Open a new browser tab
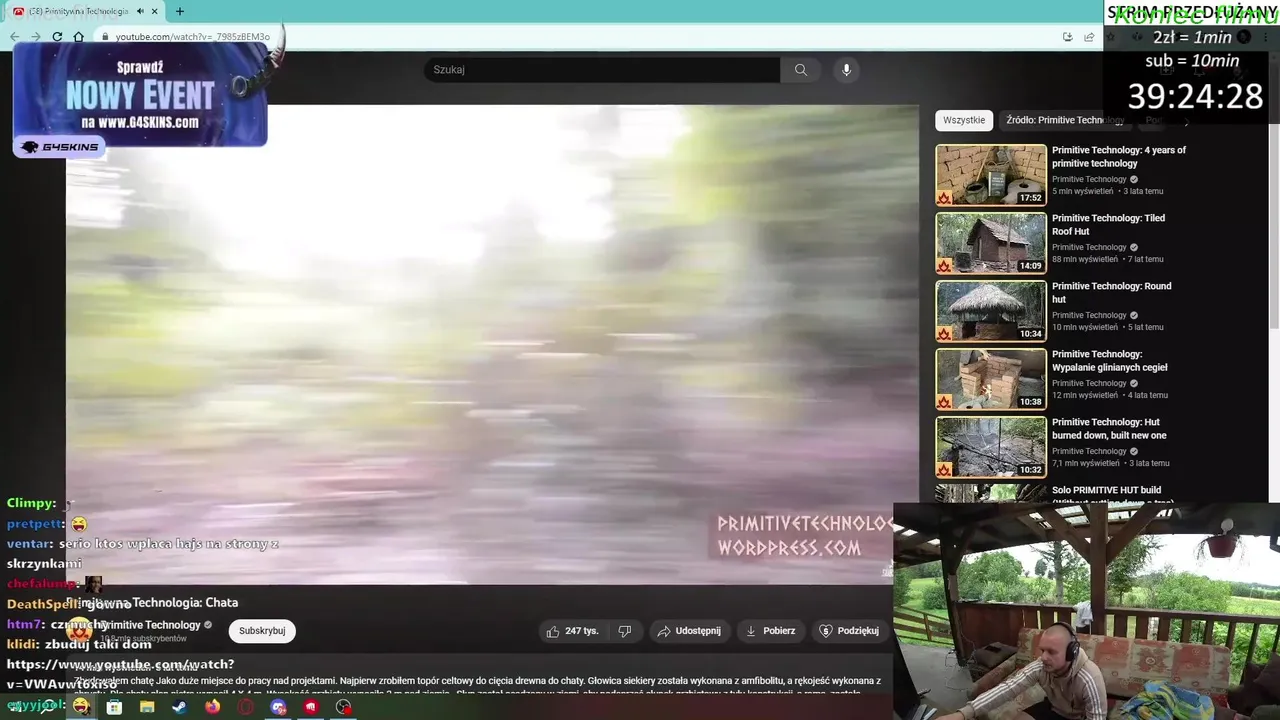This screenshot has width=1280, height=720. tap(180, 11)
